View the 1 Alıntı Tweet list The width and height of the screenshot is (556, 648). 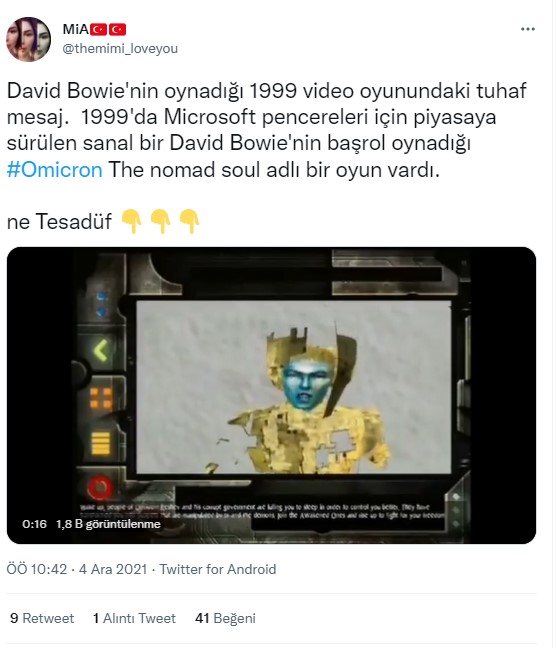[x=134, y=618]
